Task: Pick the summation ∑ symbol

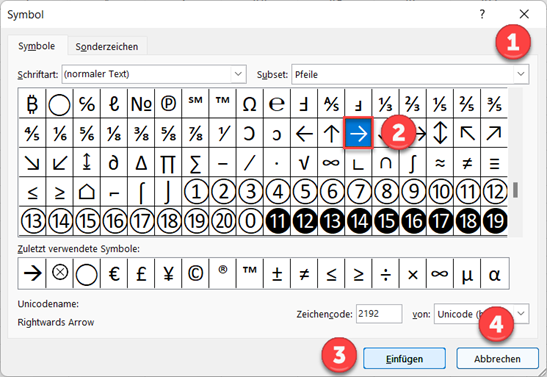Action: click(195, 163)
